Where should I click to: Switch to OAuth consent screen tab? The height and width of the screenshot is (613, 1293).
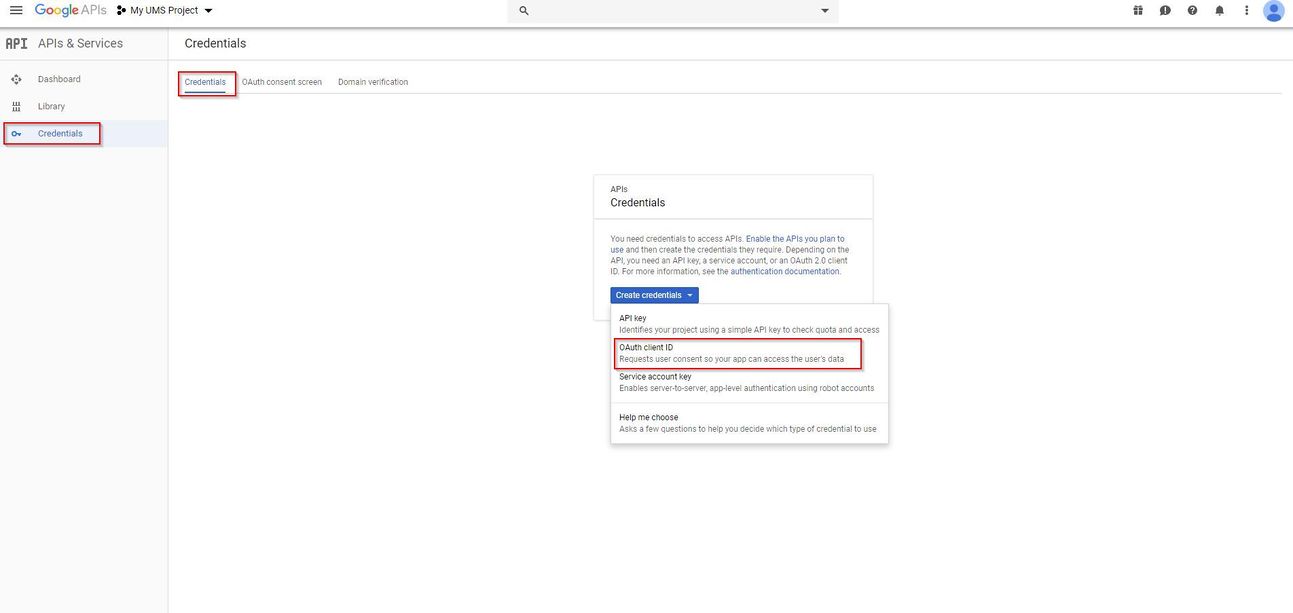282,82
